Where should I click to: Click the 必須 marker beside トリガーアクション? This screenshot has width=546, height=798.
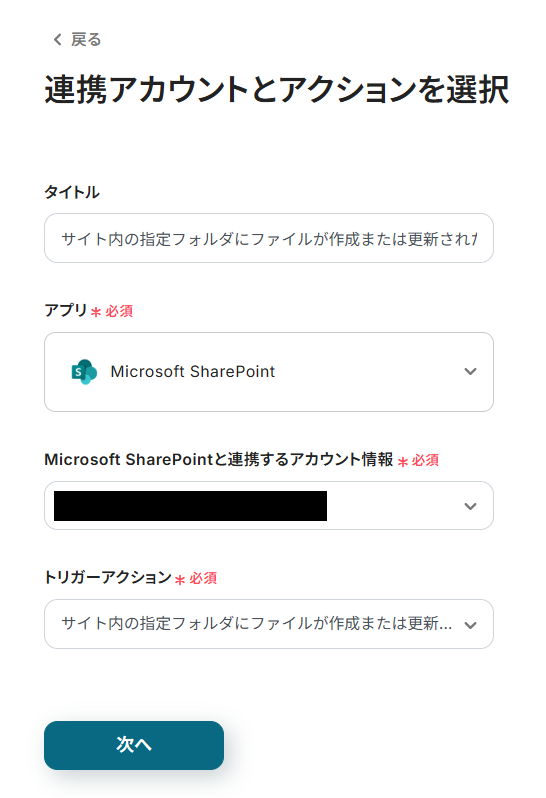203,578
